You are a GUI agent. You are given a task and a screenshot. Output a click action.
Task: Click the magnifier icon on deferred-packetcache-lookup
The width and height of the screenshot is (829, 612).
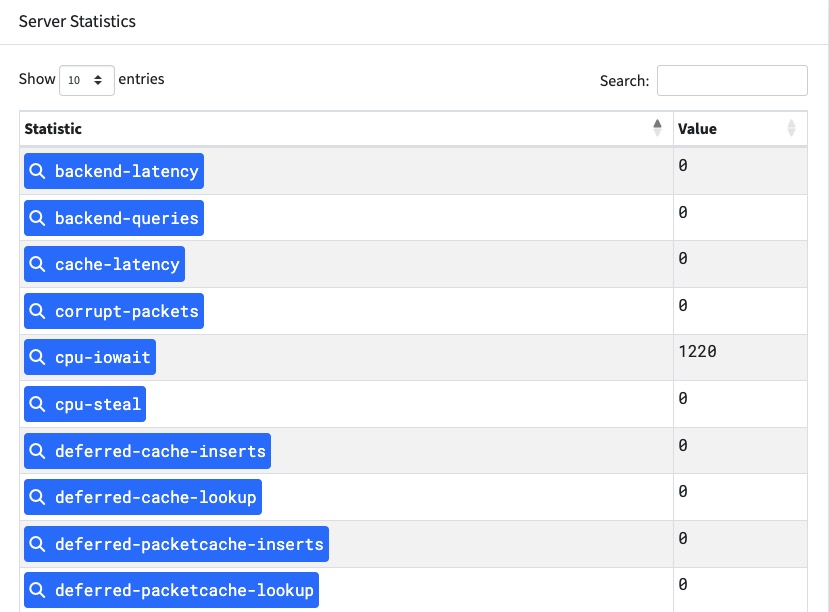coord(38,590)
